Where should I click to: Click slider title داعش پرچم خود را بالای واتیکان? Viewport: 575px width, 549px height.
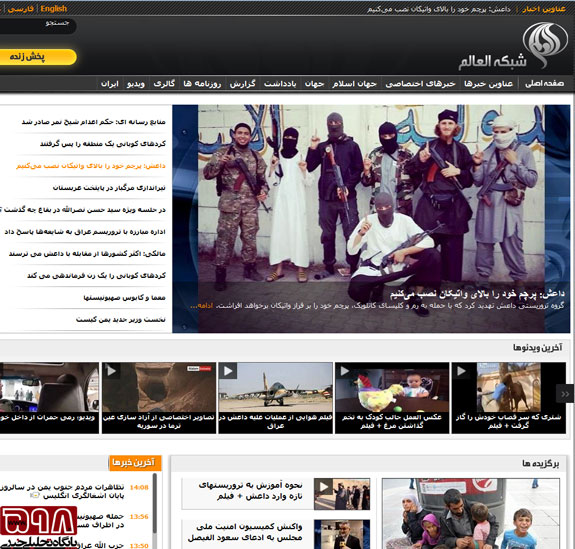pyautogui.click(x=477, y=294)
